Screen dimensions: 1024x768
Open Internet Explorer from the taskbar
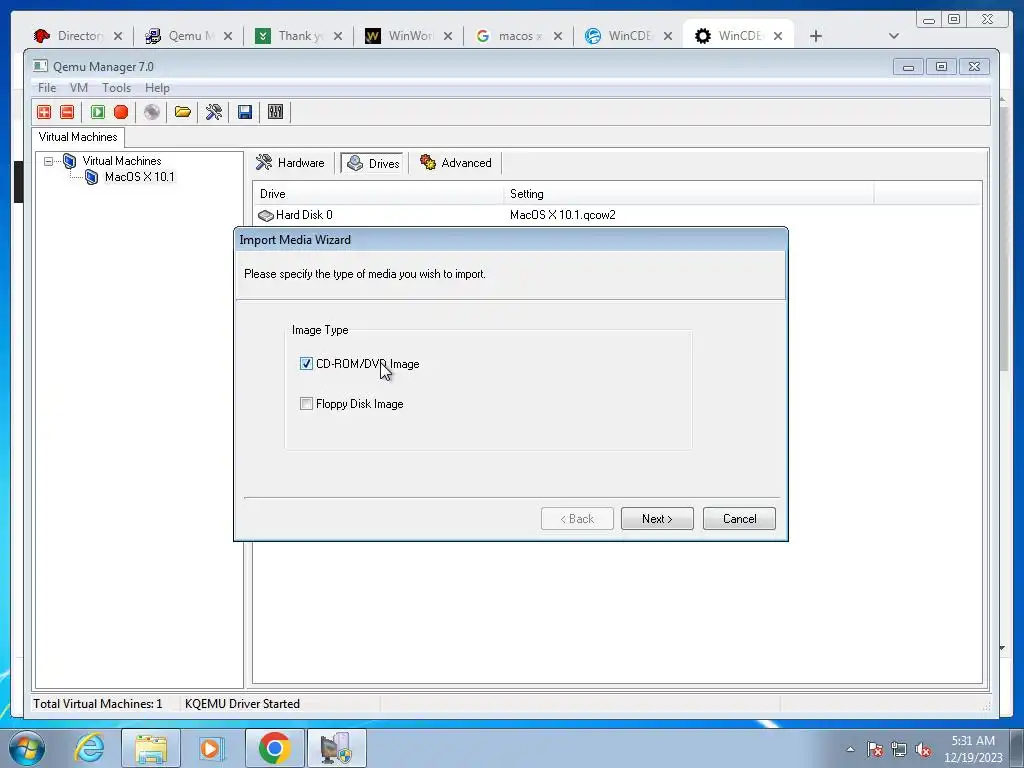89,748
